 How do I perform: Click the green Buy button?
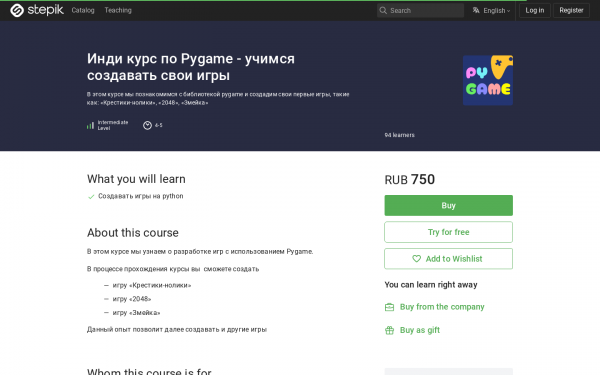coord(448,205)
